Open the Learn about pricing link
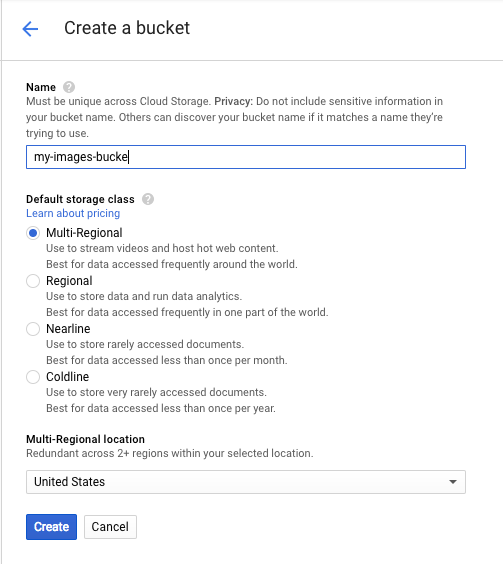 pyautogui.click(x=73, y=213)
